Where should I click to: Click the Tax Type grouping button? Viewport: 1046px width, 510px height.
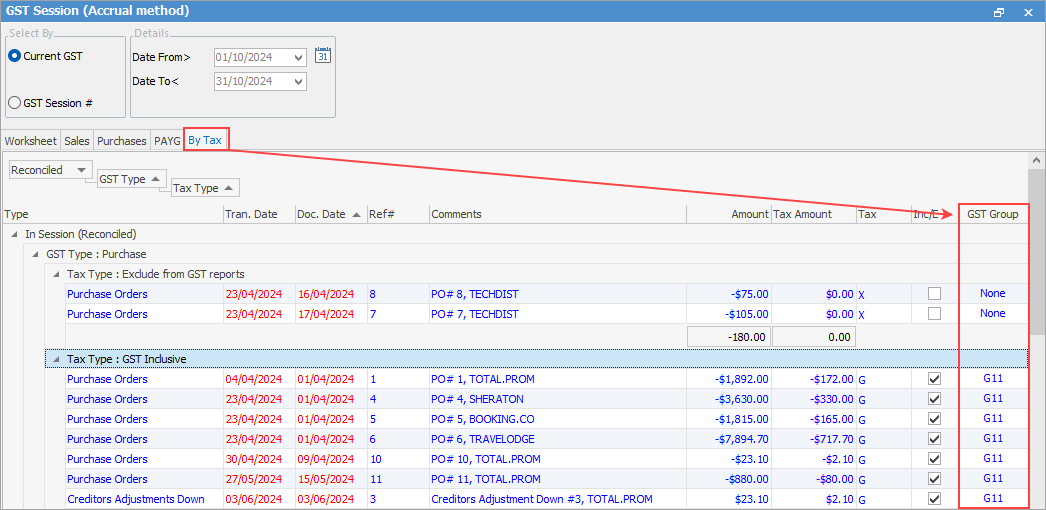[204, 188]
